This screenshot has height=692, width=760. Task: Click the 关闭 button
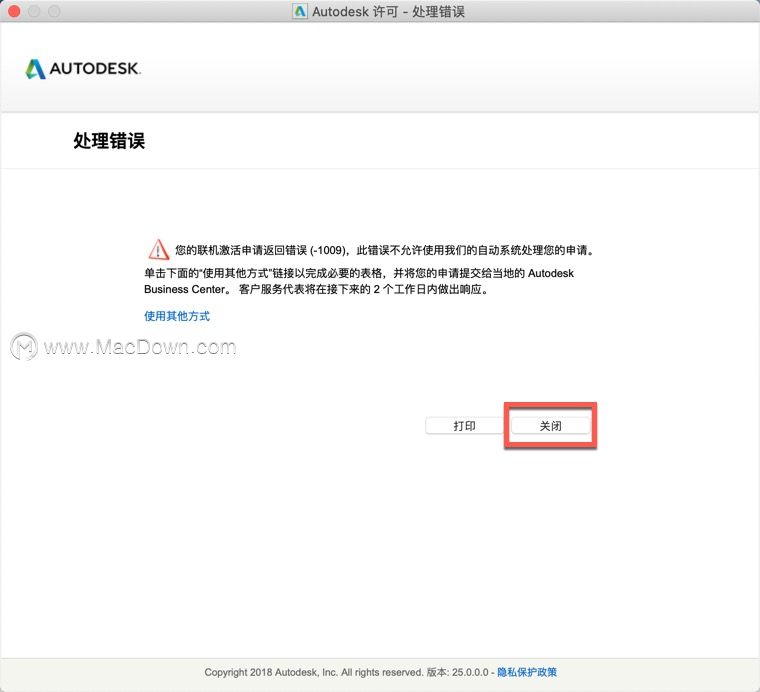(x=550, y=426)
